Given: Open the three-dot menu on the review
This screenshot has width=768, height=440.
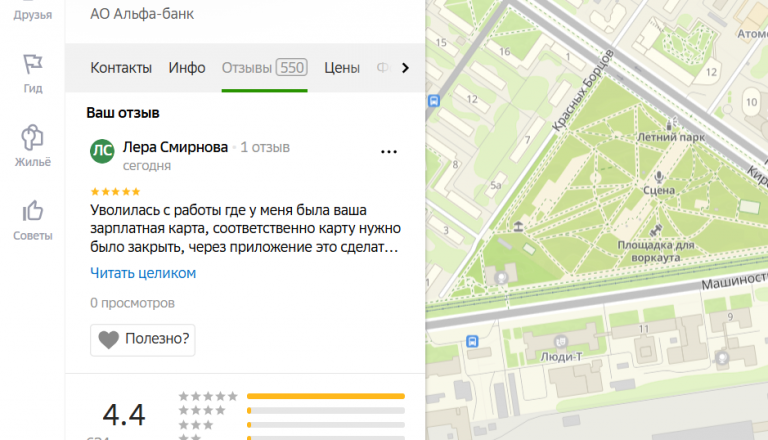Looking at the screenshot, I should (389, 152).
